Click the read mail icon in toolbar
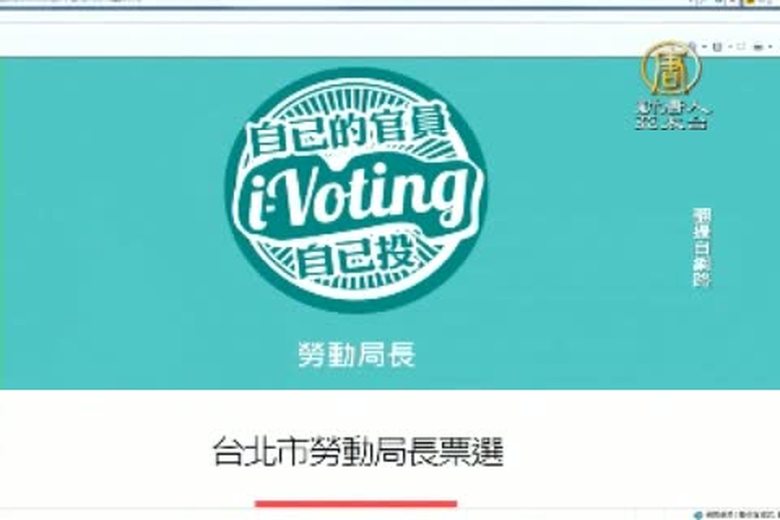This screenshot has width=780, height=520. point(741,47)
